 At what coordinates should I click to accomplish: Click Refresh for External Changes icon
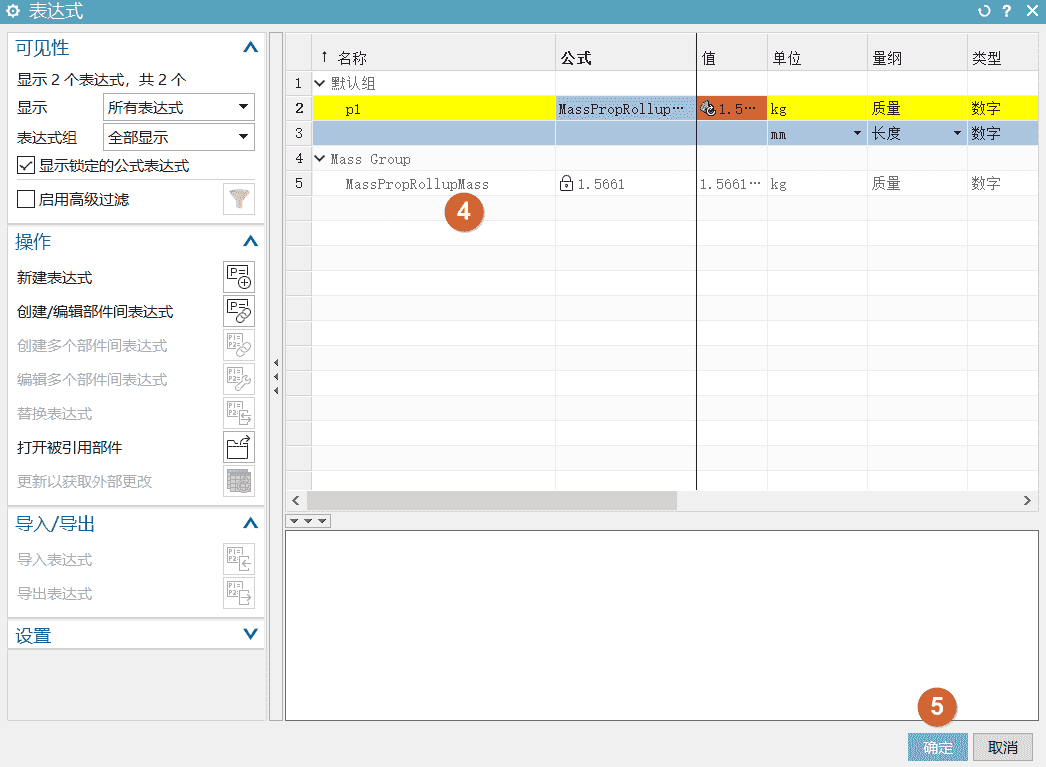click(239, 482)
